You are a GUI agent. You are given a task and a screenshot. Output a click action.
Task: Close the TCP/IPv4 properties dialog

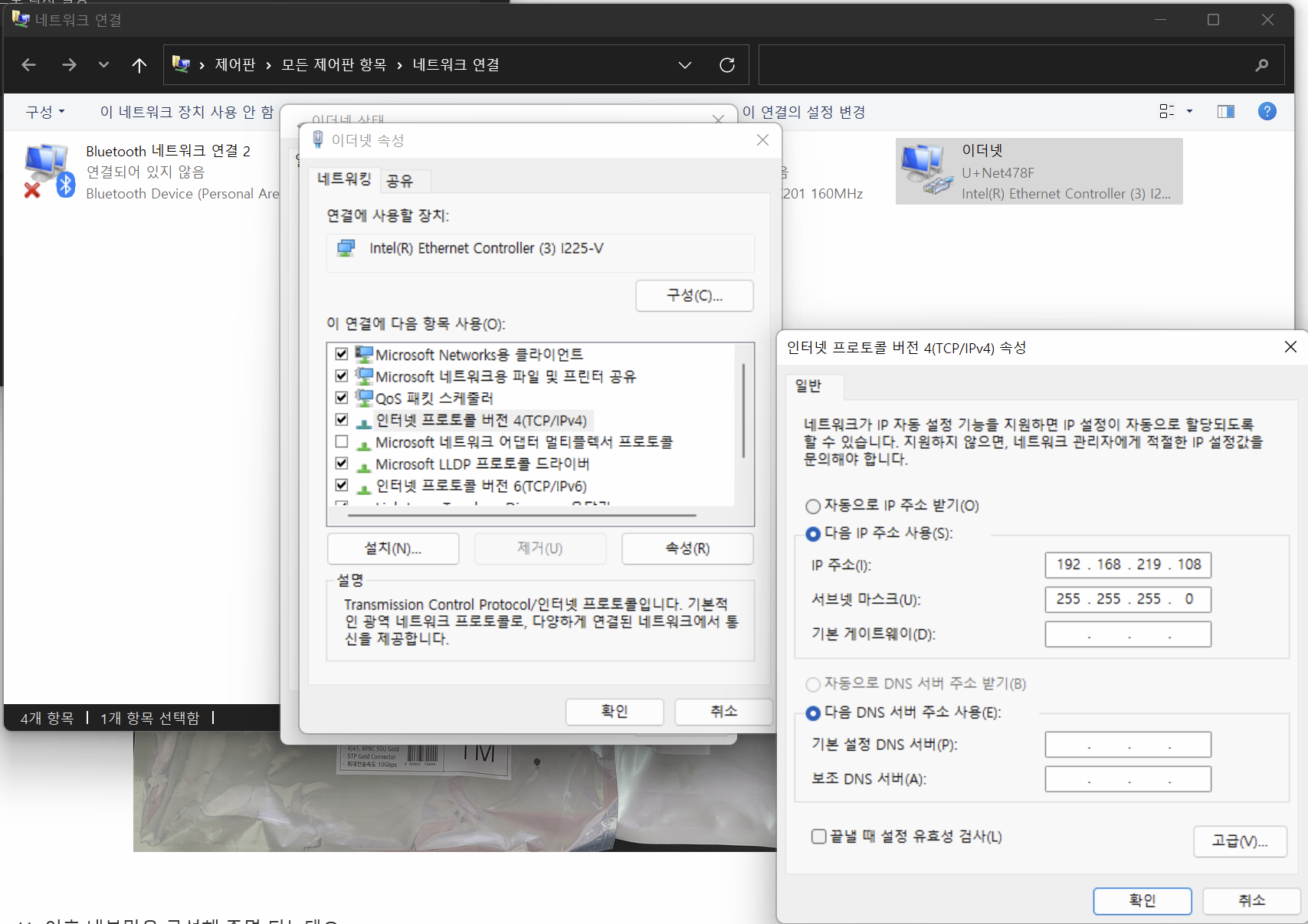[1290, 347]
